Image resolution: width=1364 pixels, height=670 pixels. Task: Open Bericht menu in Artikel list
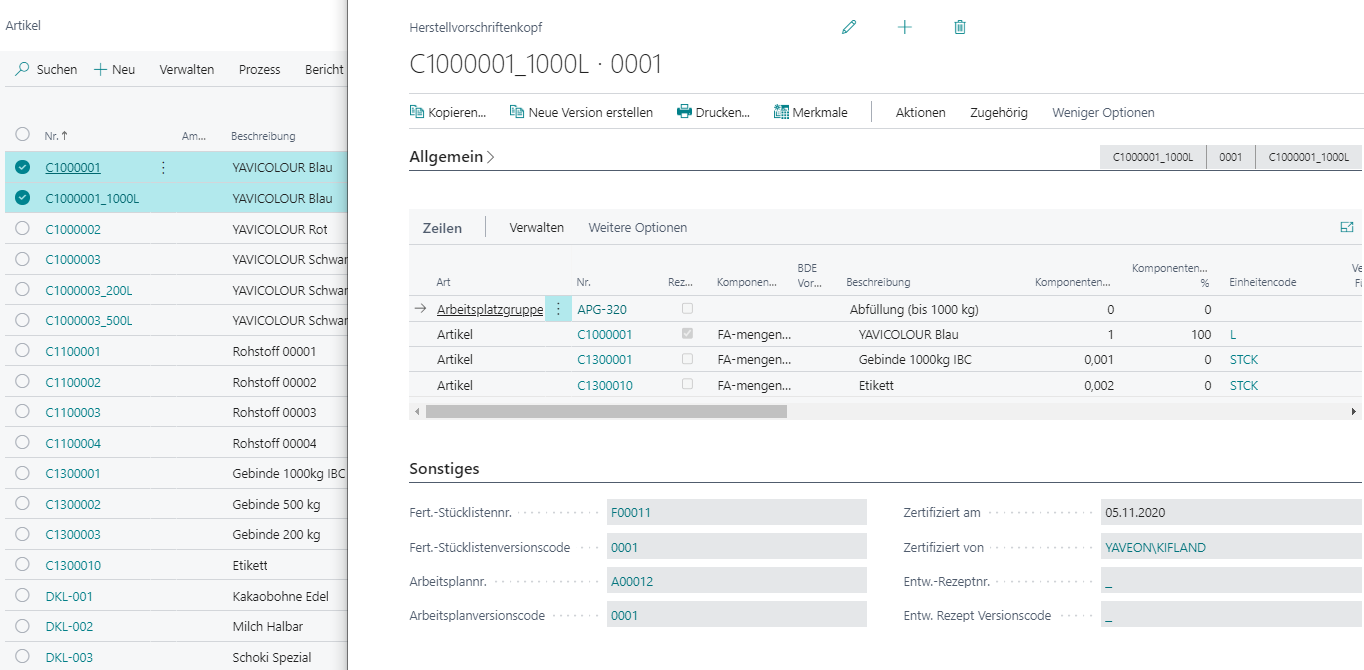(324, 69)
